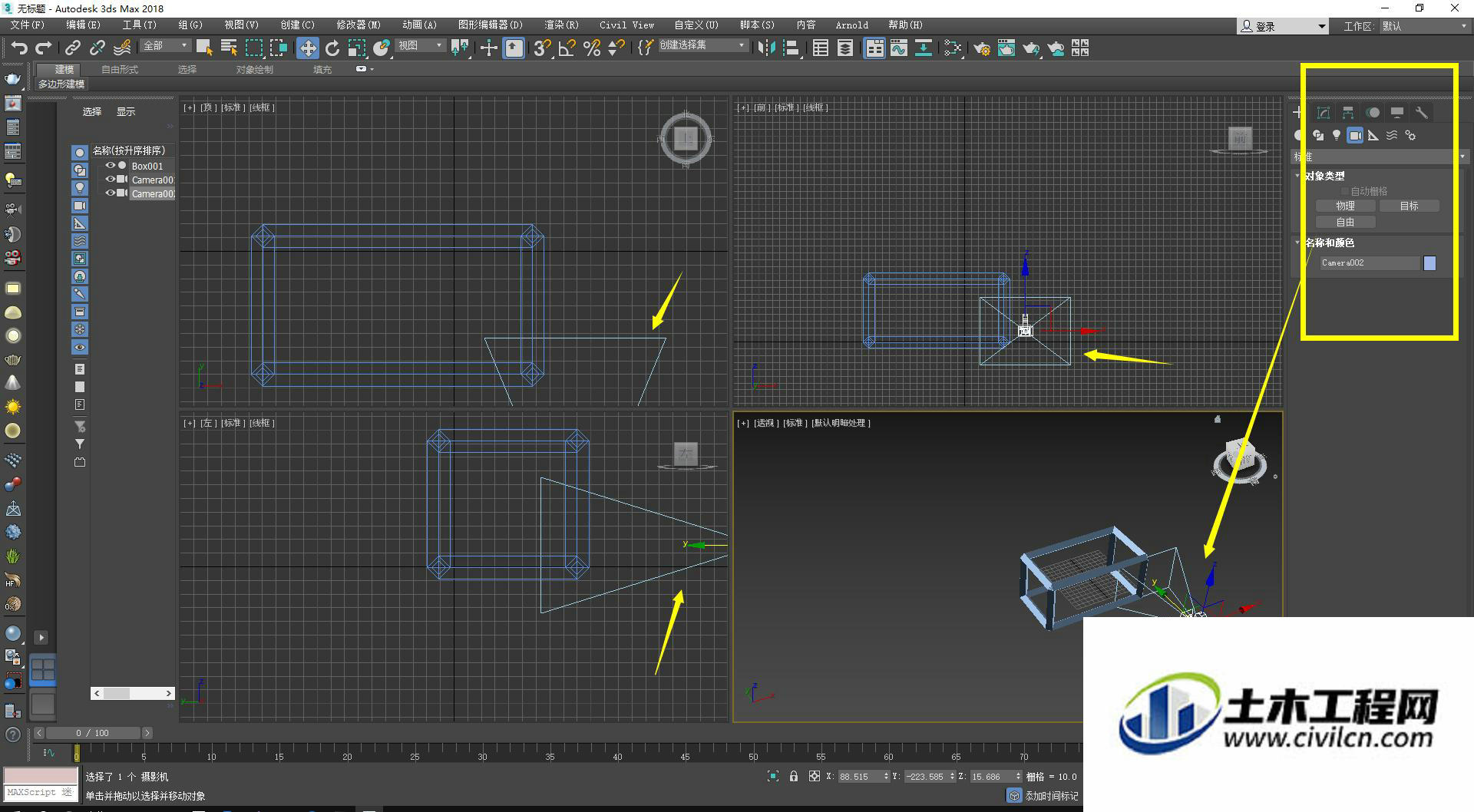Screen dimensions: 1474x812
Task: Open the 创建选择集 named selection dropdown
Action: tap(702, 45)
